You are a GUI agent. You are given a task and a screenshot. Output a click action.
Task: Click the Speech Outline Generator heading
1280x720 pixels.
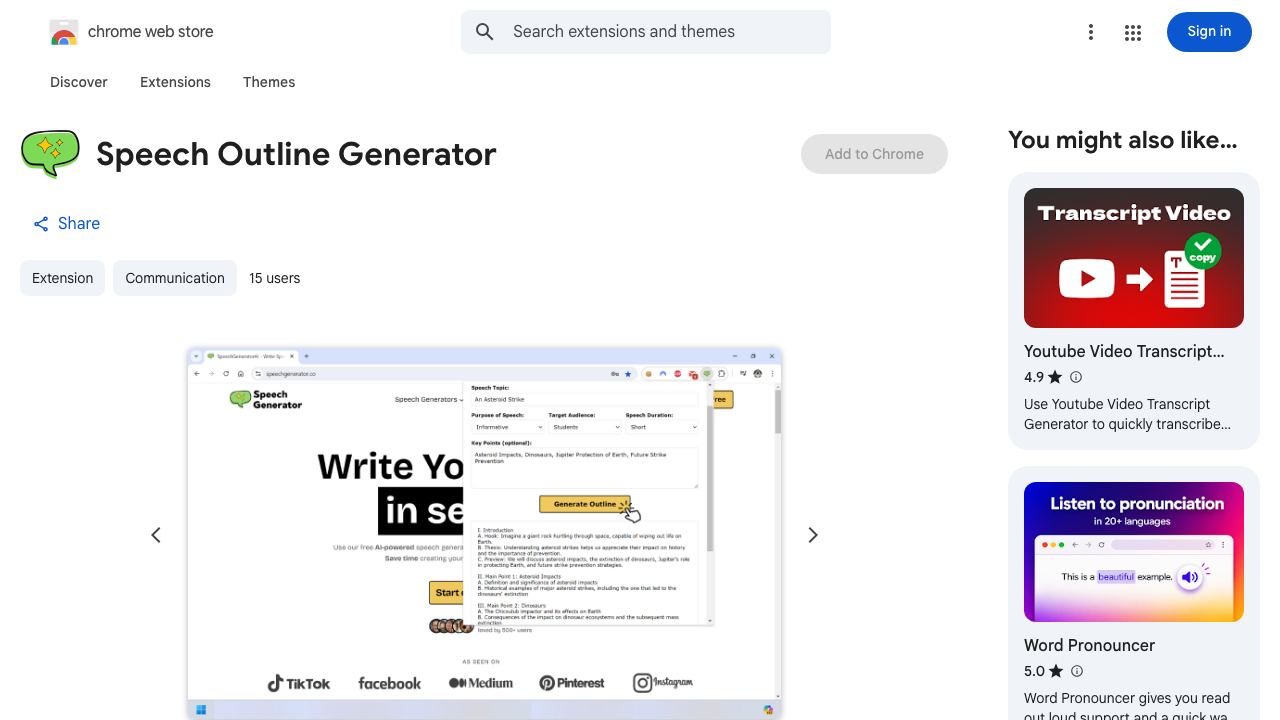pyautogui.click(x=296, y=154)
